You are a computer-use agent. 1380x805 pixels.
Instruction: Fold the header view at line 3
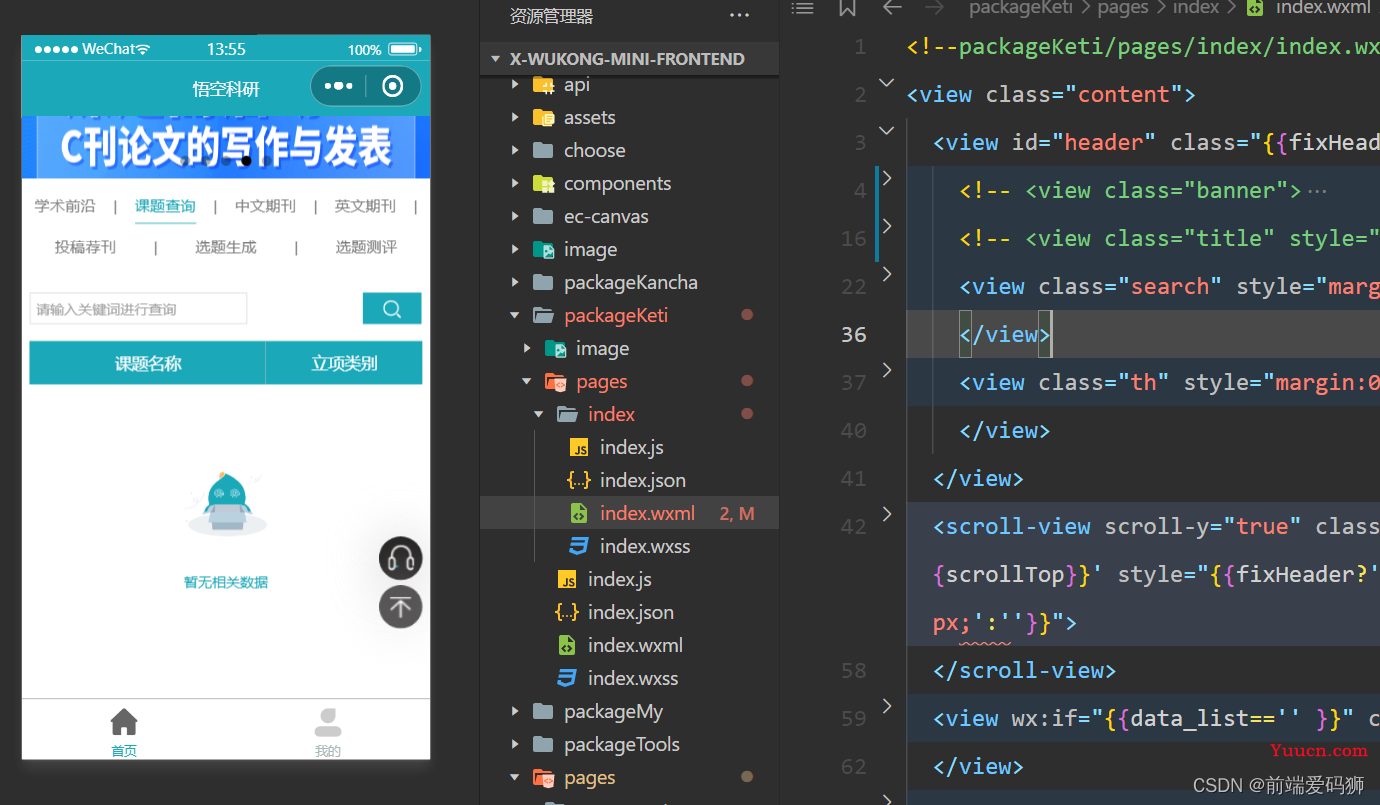click(886, 131)
